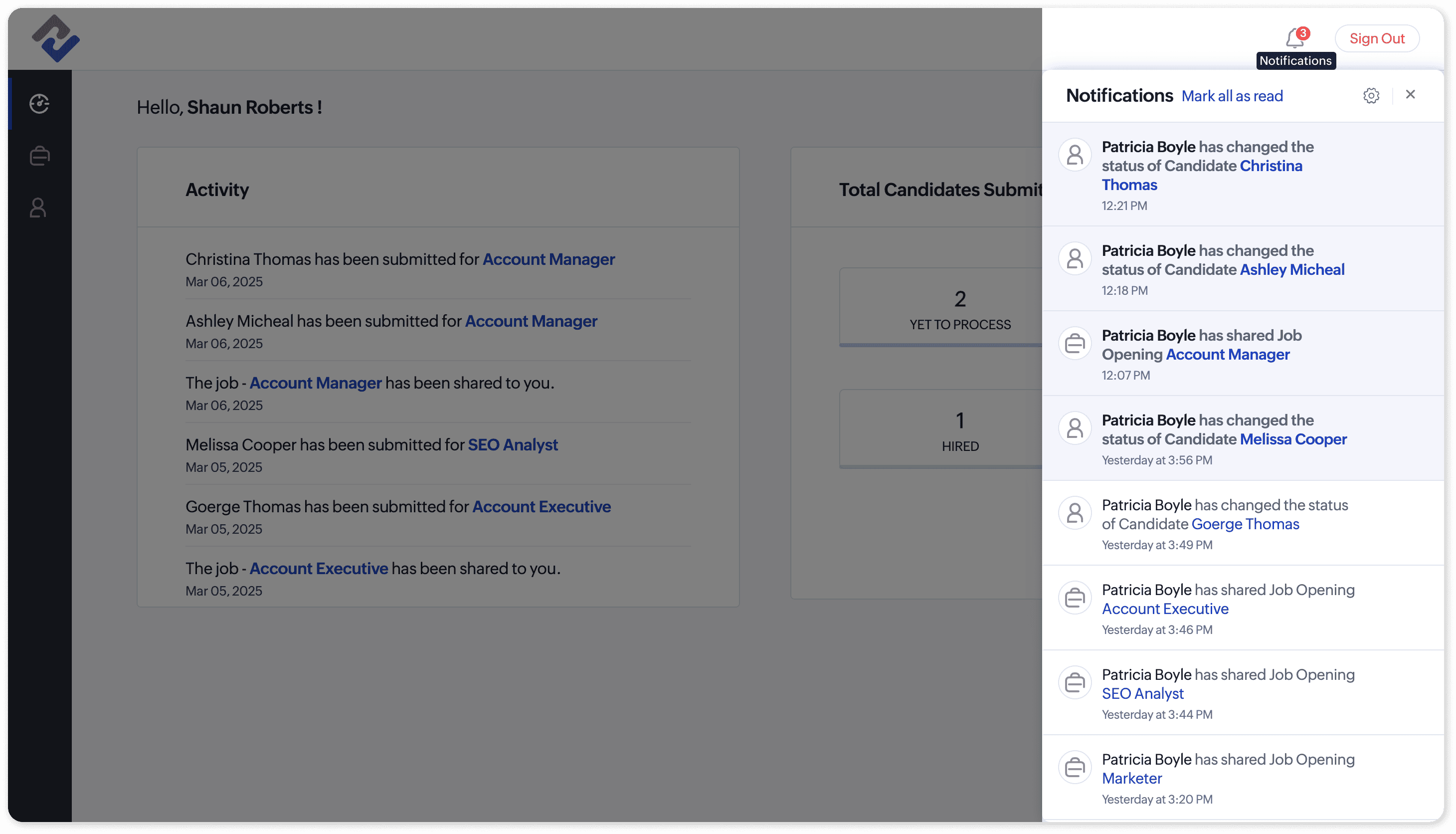Click Mark all as read
Image resolution: width=1456 pixels, height=834 pixels.
coord(1232,96)
